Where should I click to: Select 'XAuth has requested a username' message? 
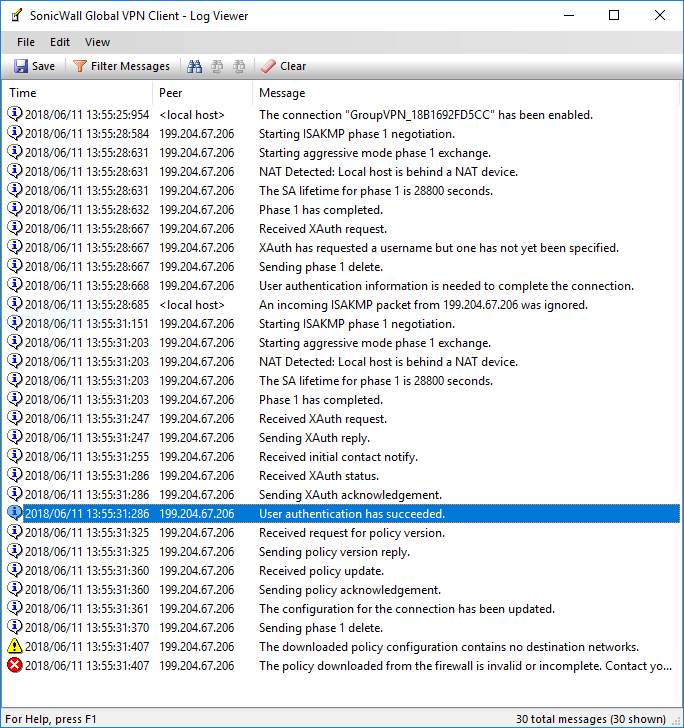439,248
